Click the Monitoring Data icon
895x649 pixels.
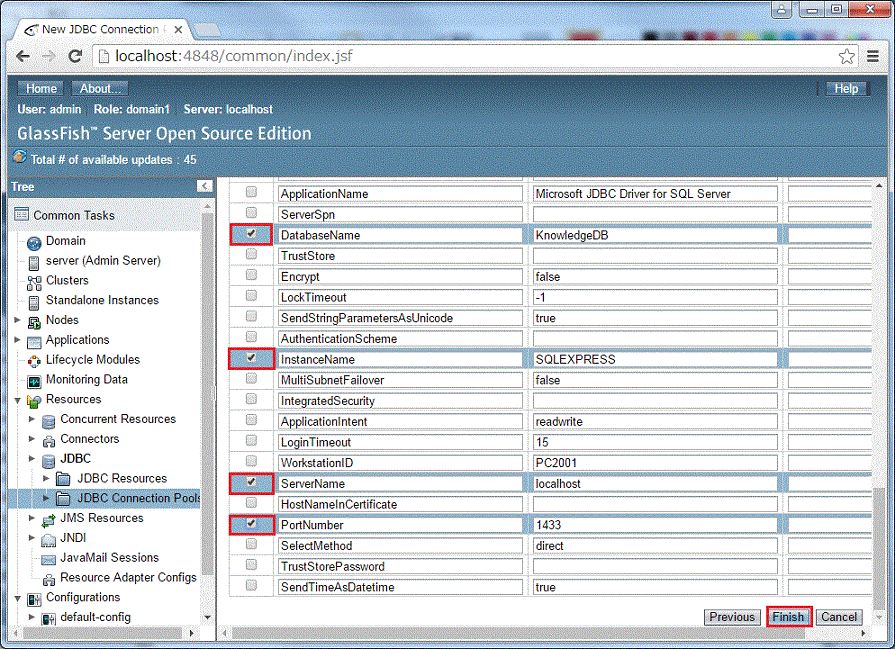coord(34,381)
